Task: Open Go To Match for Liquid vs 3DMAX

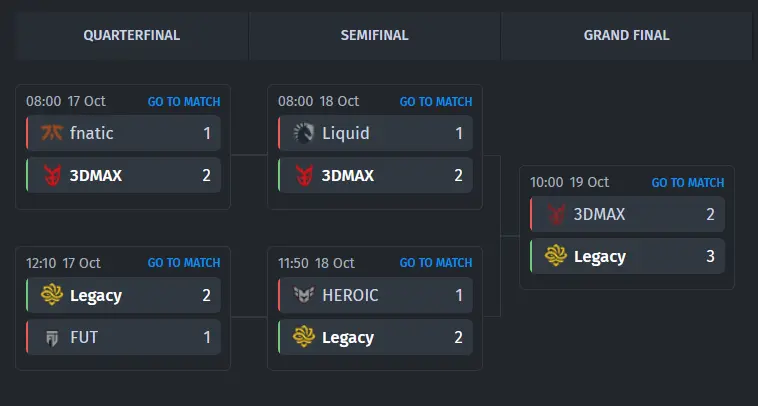Action: (436, 101)
